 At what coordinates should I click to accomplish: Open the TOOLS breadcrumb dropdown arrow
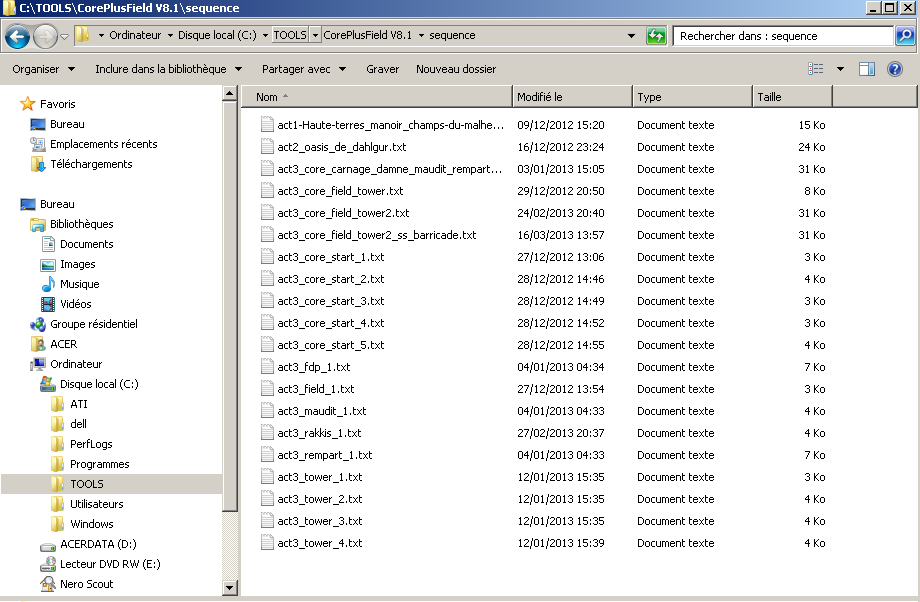pos(315,35)
